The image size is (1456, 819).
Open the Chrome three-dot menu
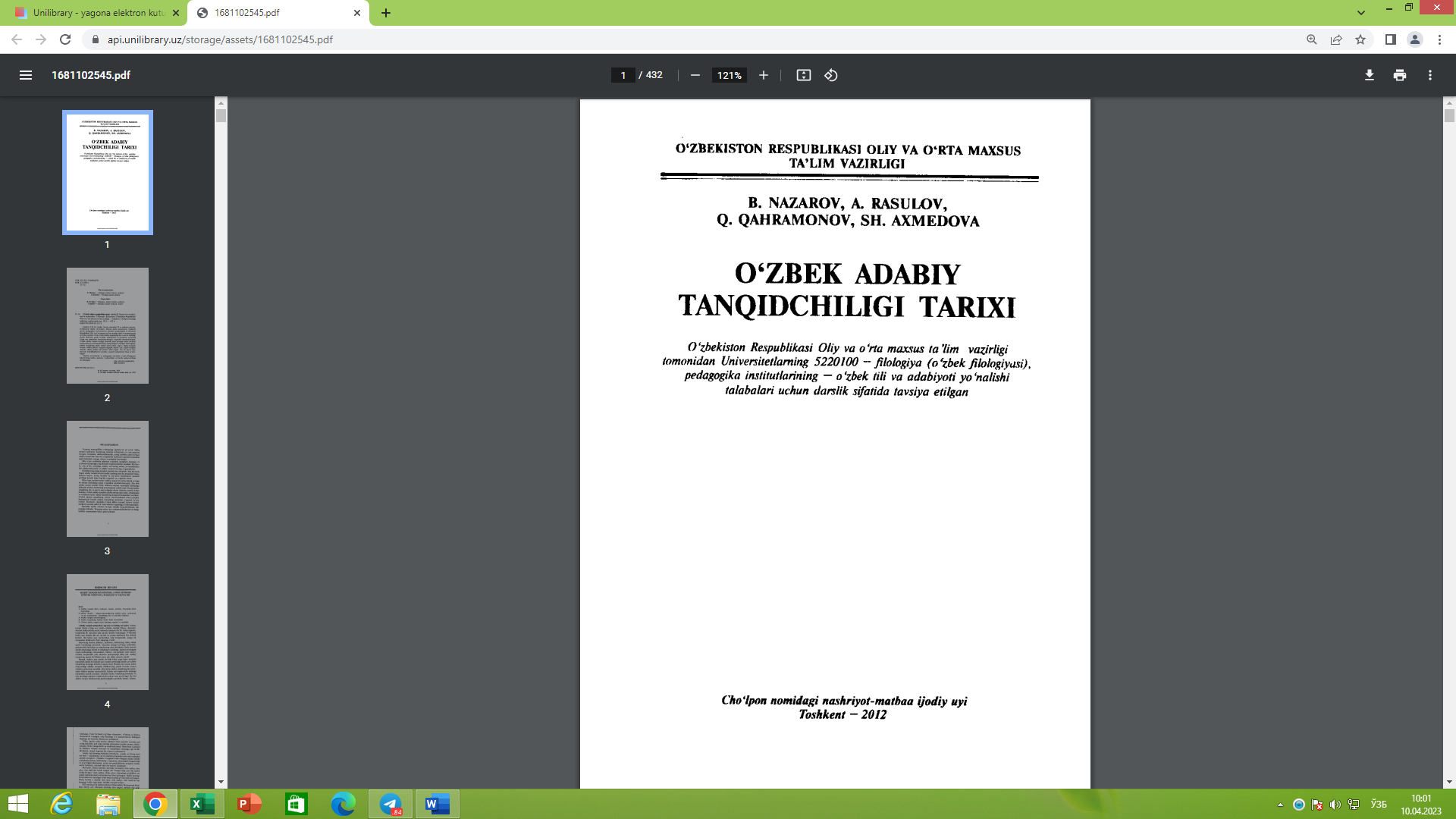pyautogui.click(x=1439, y=39)
